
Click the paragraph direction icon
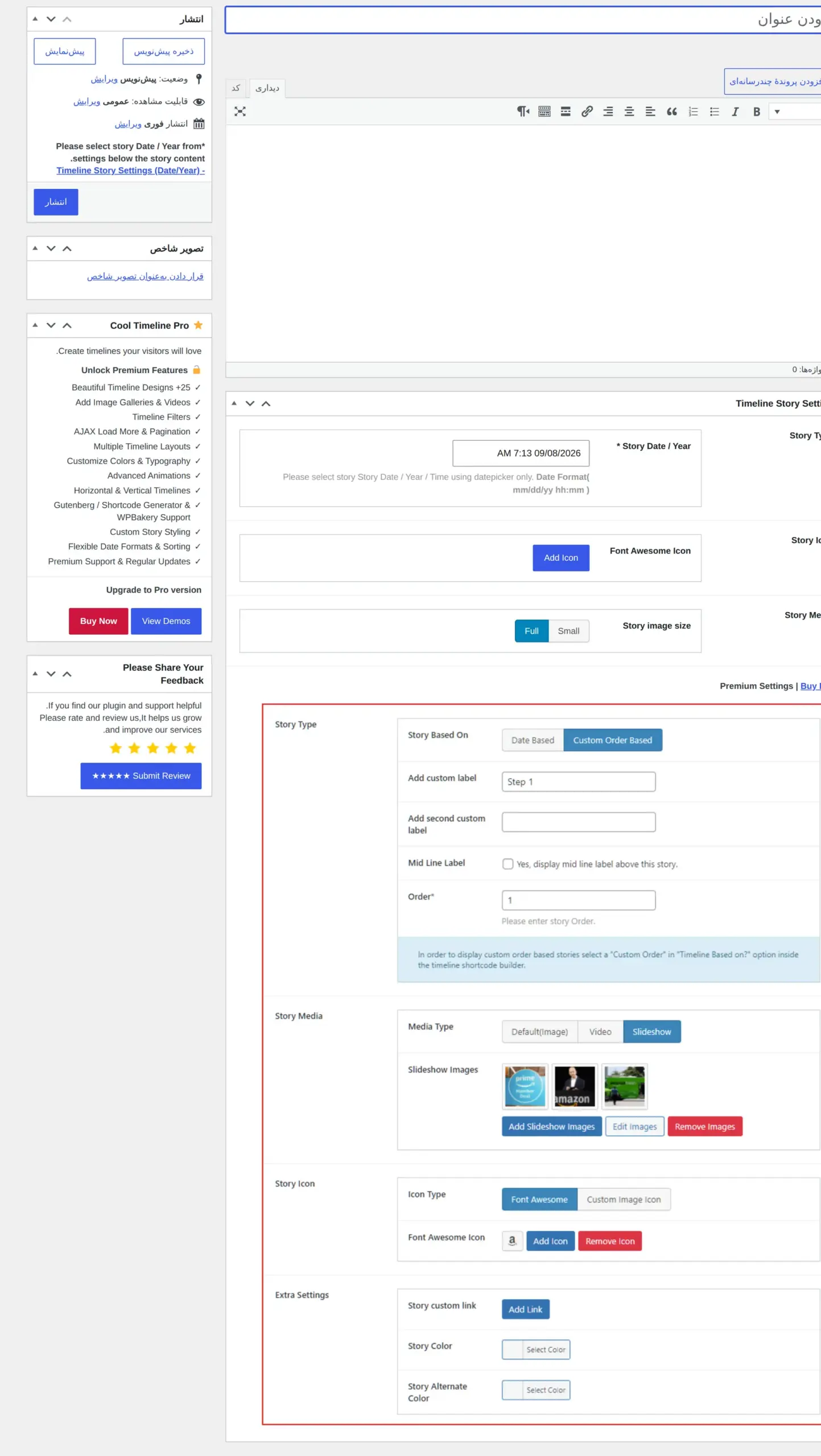pyautogui.click(x=523, y=112)
